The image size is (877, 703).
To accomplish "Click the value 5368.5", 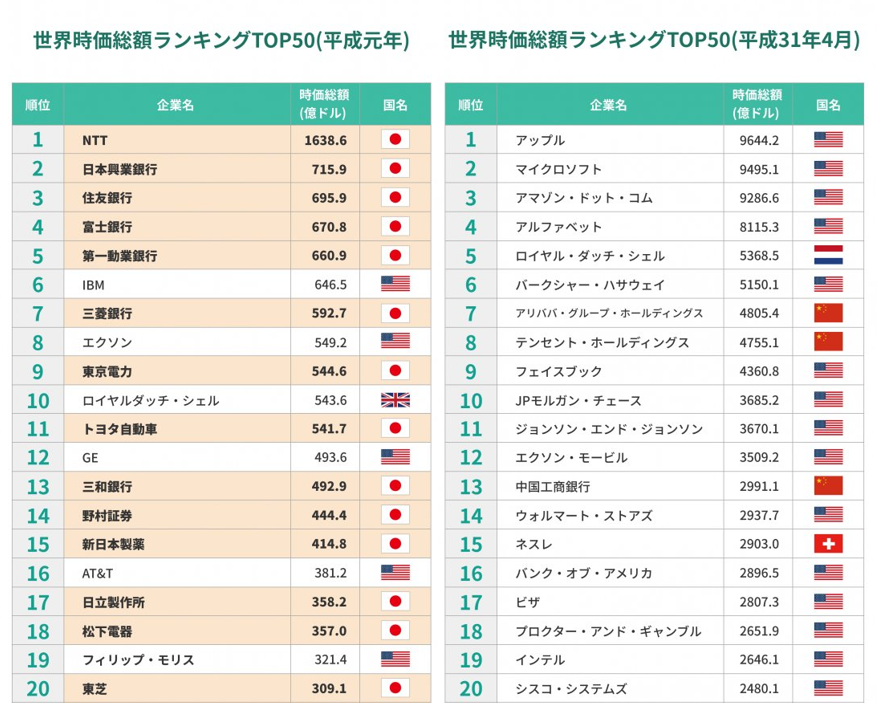I will click(759, 256).
